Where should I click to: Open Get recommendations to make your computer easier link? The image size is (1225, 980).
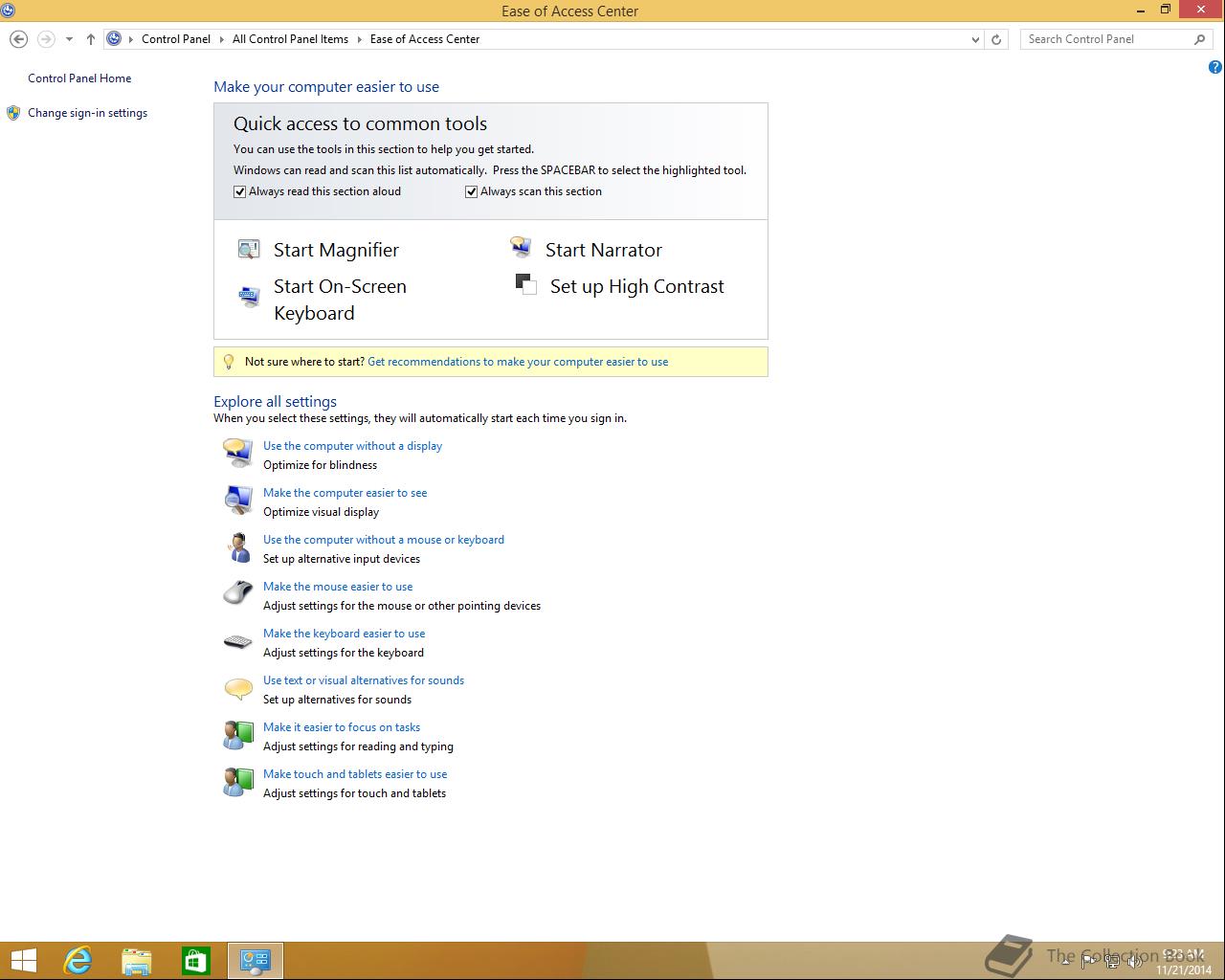tap(518, 362)
